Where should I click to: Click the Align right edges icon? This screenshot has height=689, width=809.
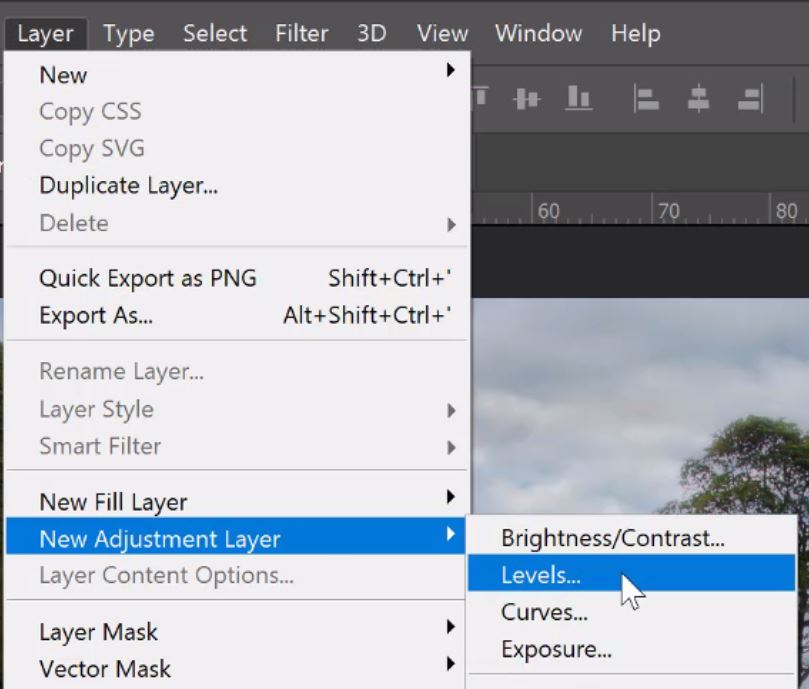(749, 98)
